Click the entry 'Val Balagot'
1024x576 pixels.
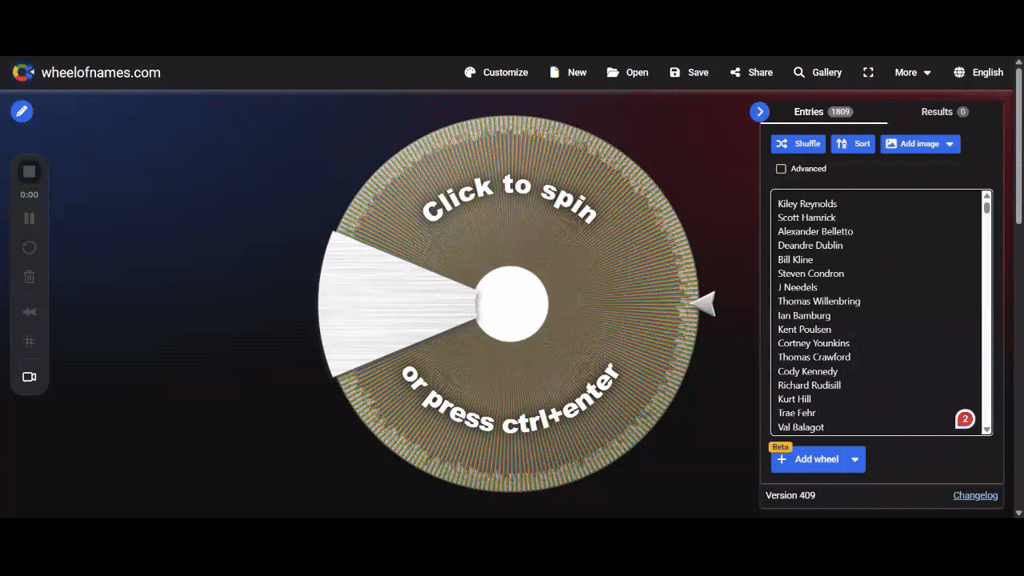(801, 427)
